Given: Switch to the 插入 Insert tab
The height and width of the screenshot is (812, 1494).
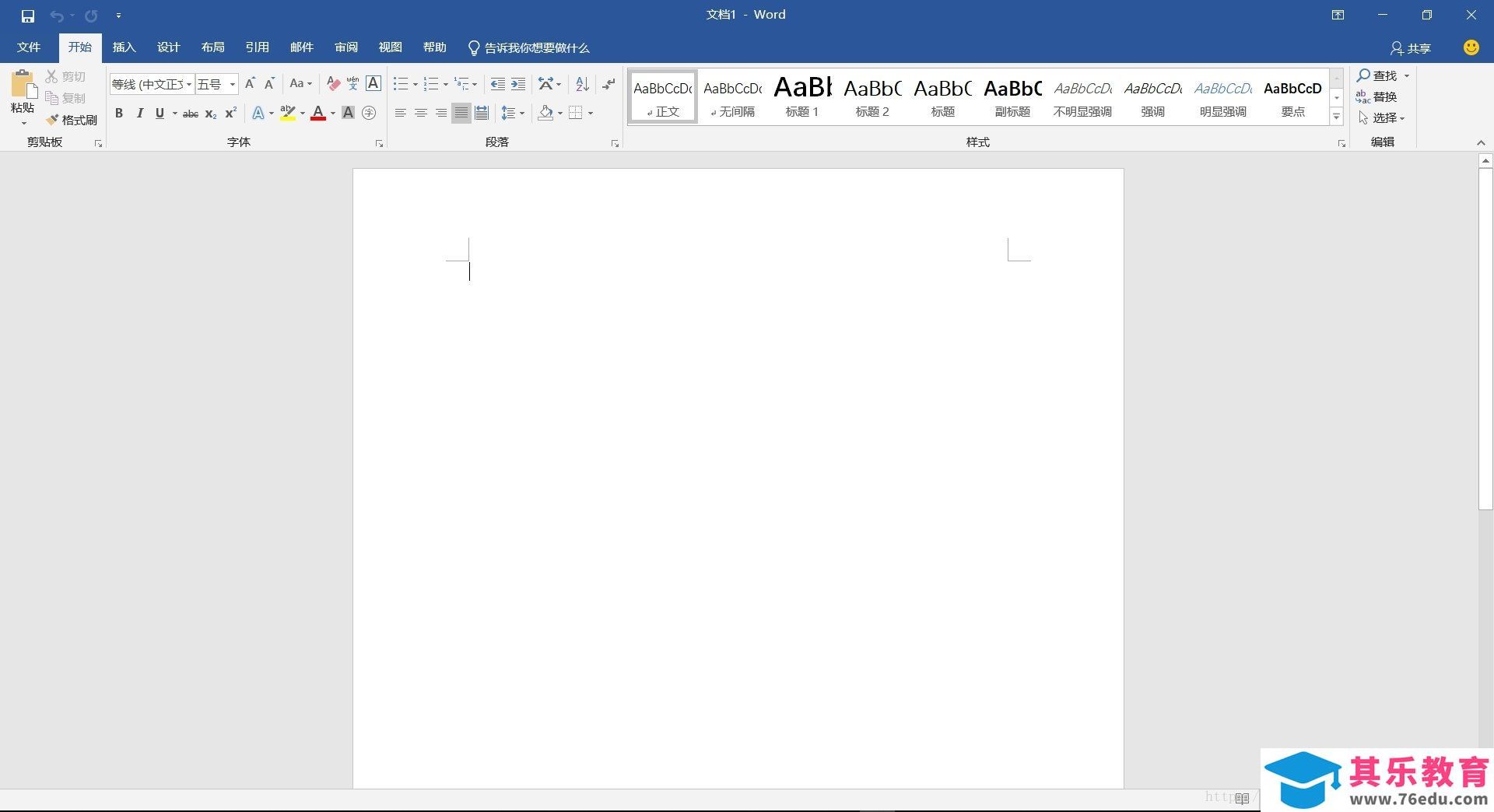Looking at the screenshot, I should [124, 47].
